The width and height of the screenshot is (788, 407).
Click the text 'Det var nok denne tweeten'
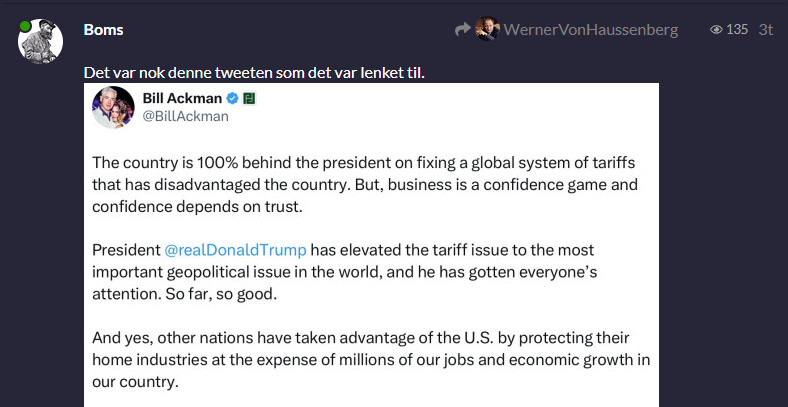pos(180,74)
